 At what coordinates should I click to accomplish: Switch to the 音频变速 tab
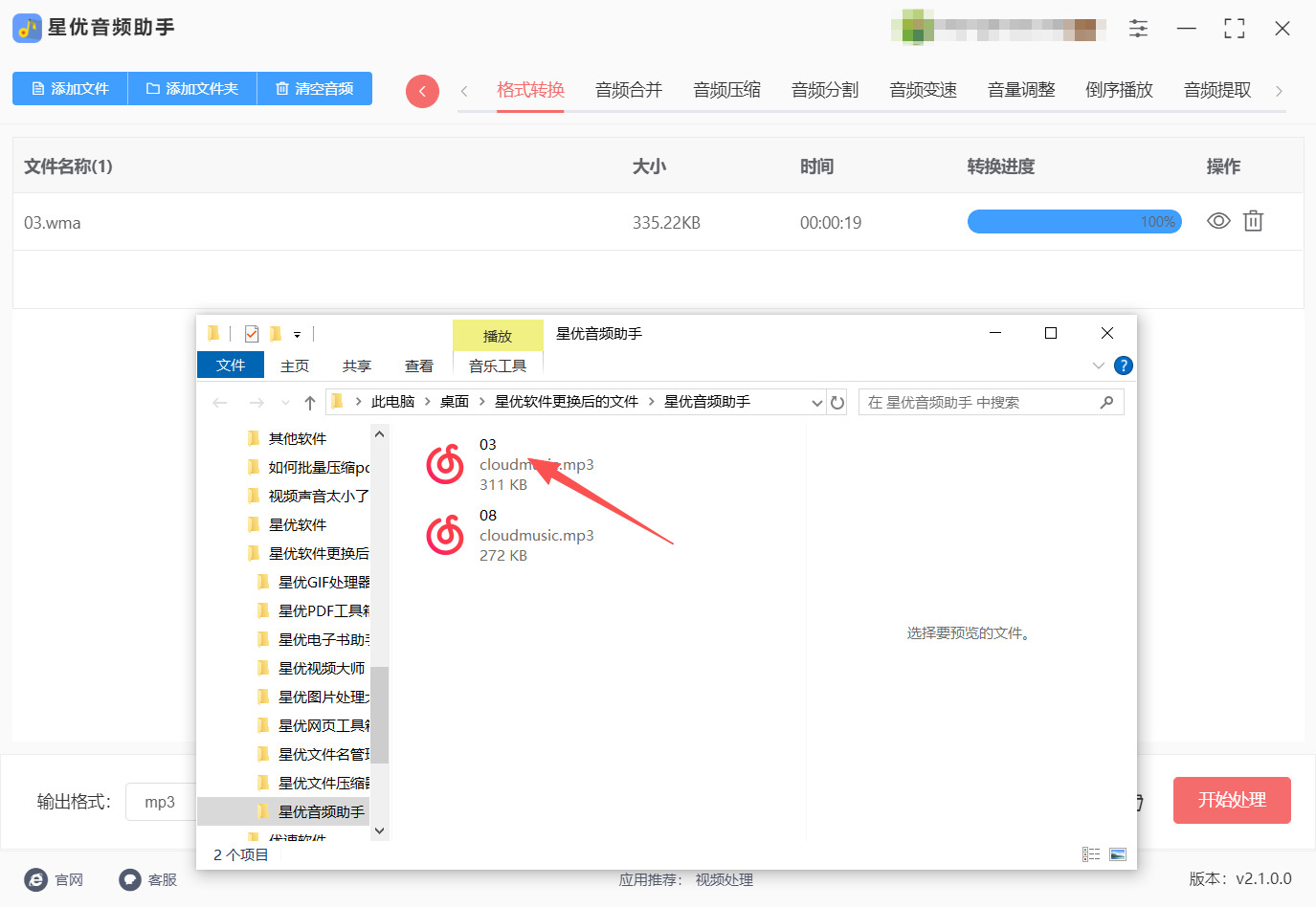point(923,90)
